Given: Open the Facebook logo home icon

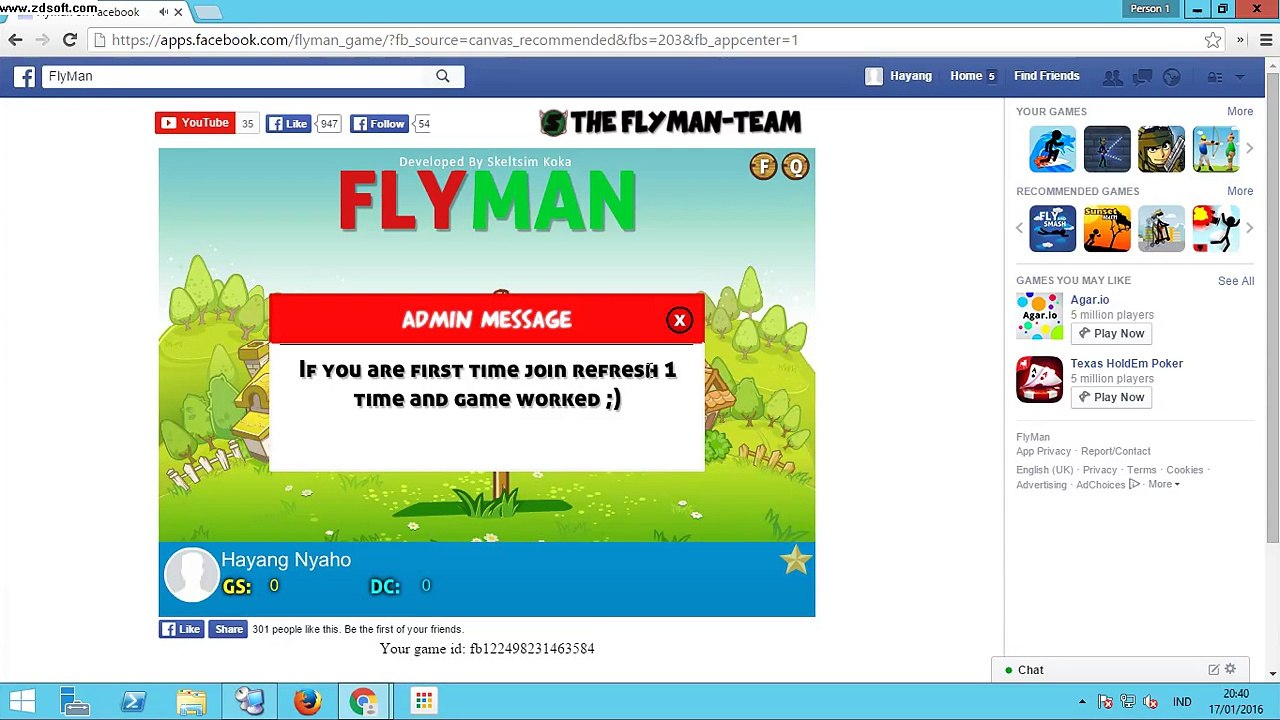Looking at the screenshot, I should pyautogui.click(x=25, y=76).
